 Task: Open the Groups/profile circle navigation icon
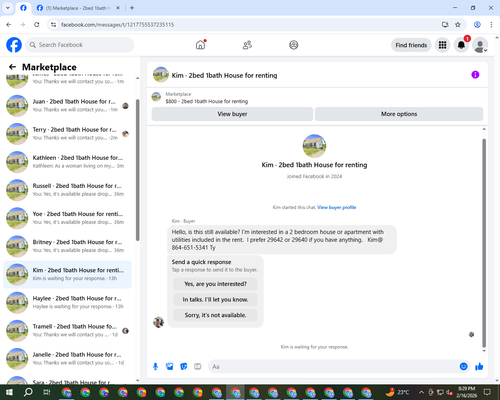(x=294, y=45)
